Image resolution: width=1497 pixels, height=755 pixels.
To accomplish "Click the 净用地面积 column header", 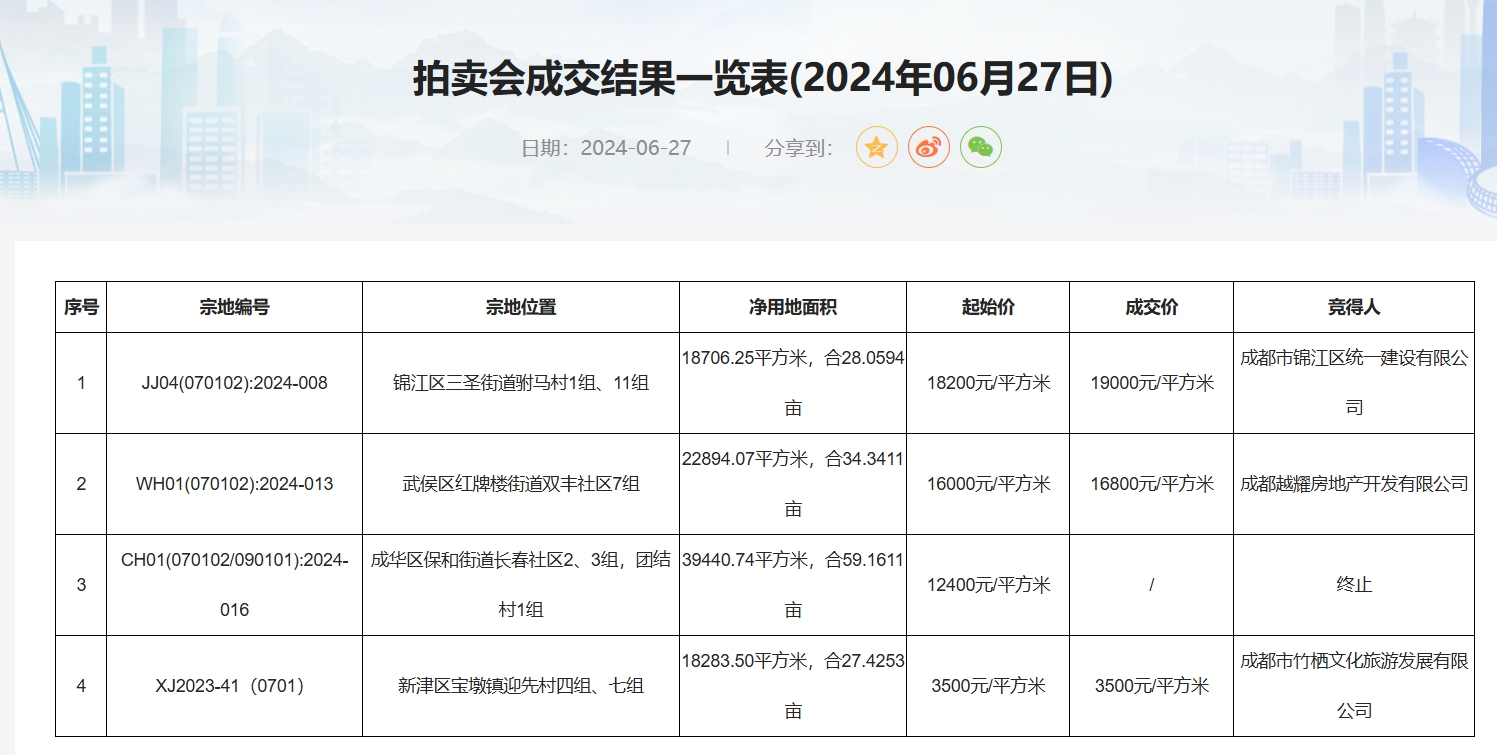I will click(x=793, y=307).
